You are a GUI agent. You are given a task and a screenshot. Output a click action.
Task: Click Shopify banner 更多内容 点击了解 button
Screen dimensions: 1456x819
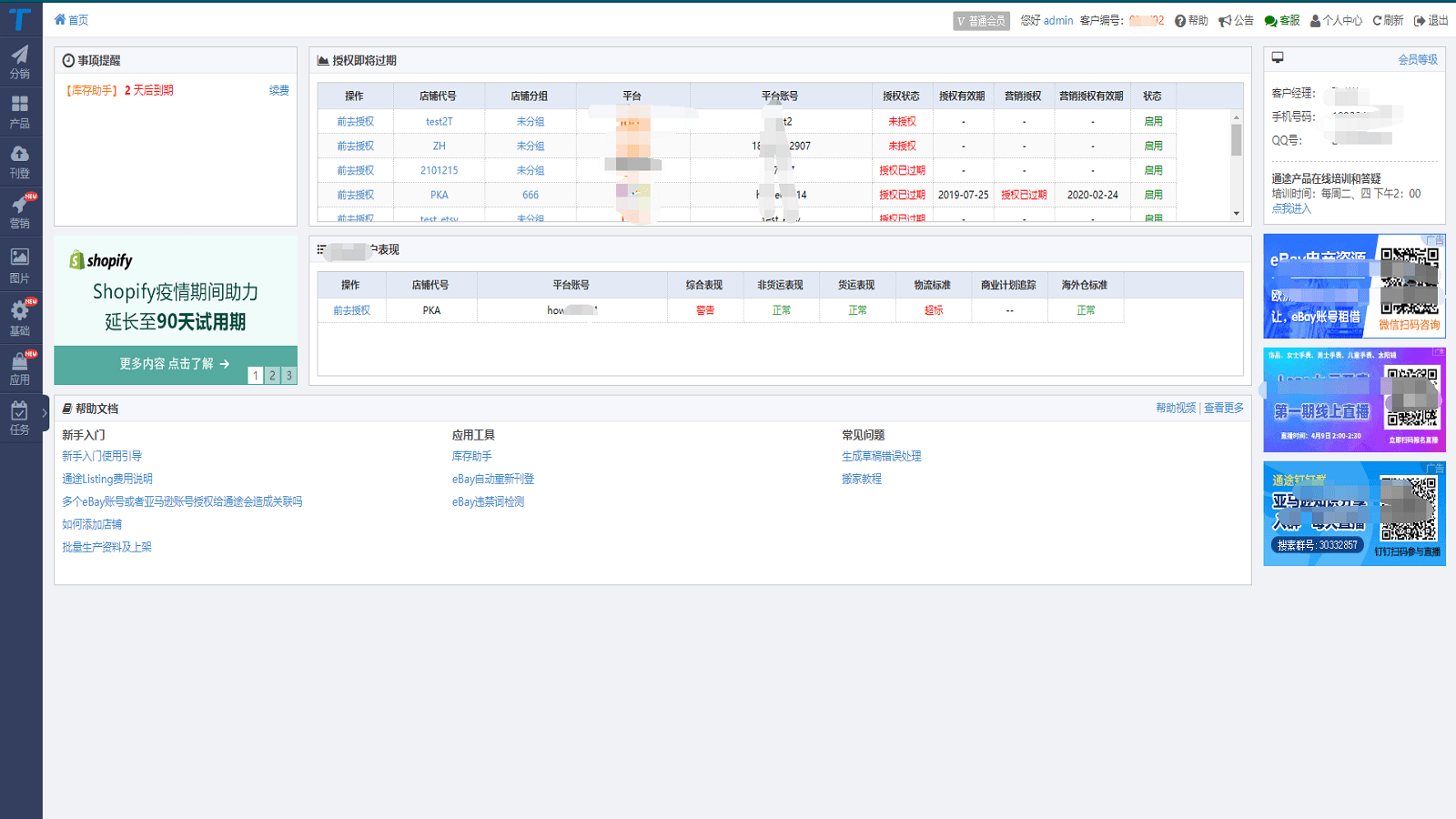tap(175, 364)
